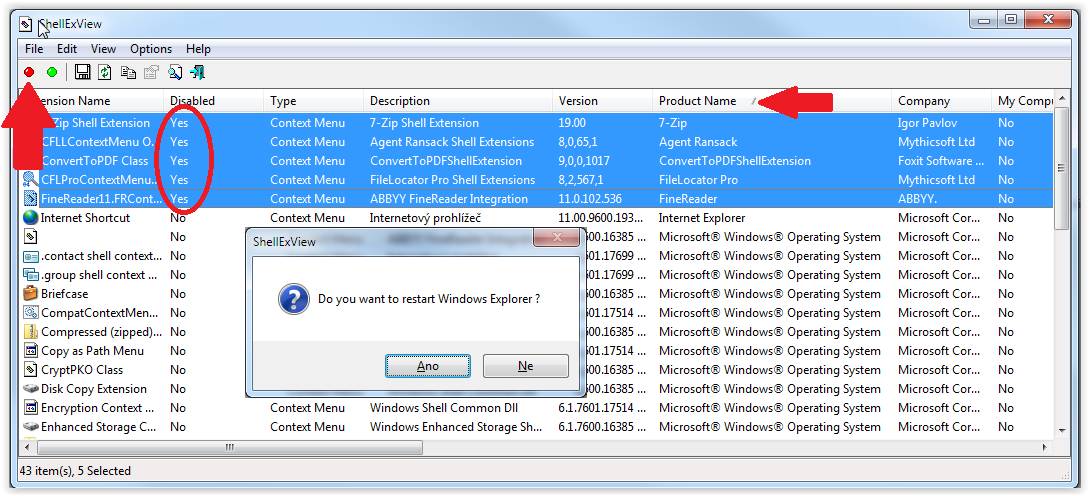Image resolution: width=1089 pixels, height=496 pixels.
Task: Click the green Enable Selected Items button
Action: [x=52, y=72]
